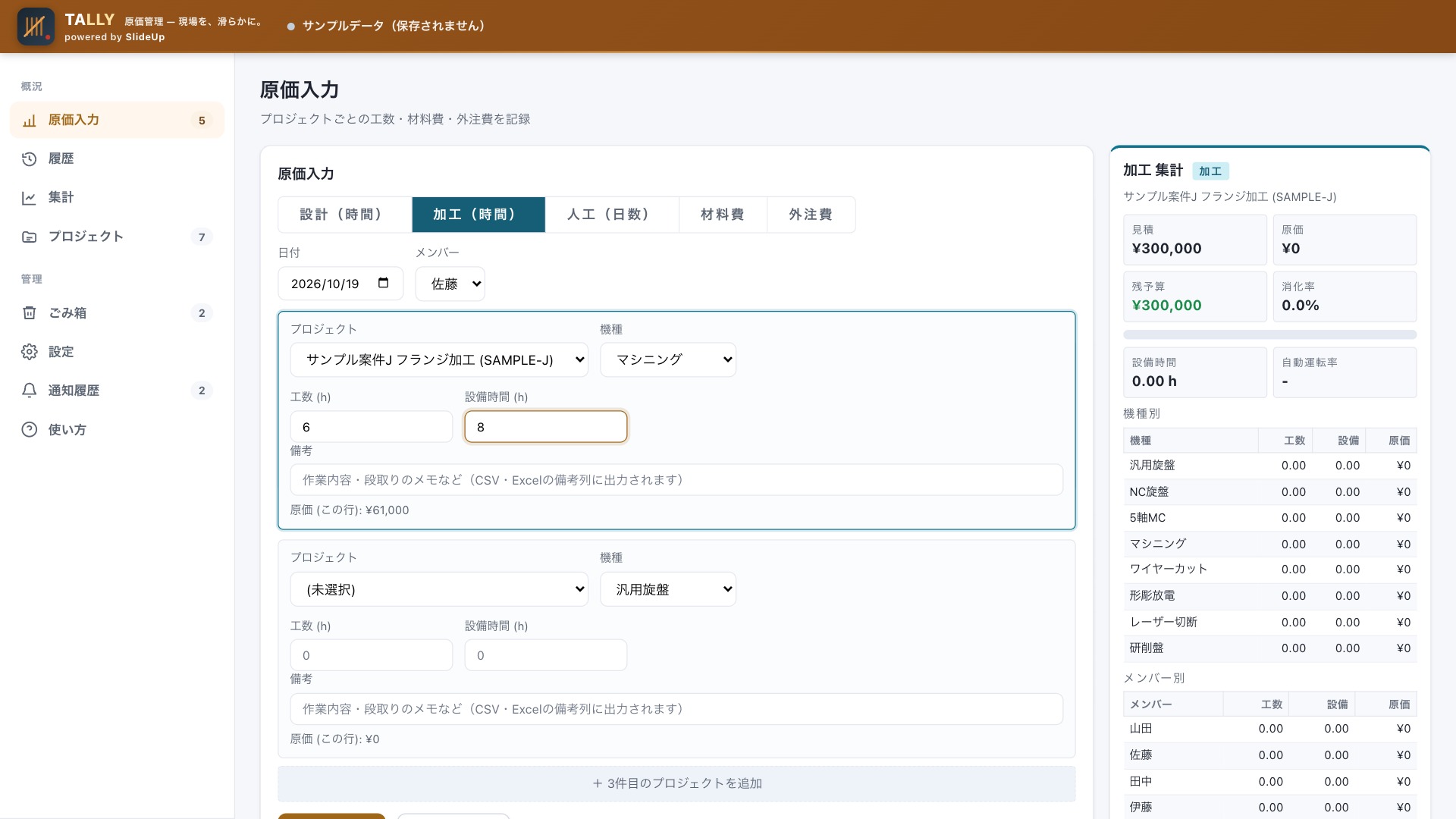1456x819 pixels.
Task: Click the 残予算 ¥300,000 value
Action: point(1166,306)
